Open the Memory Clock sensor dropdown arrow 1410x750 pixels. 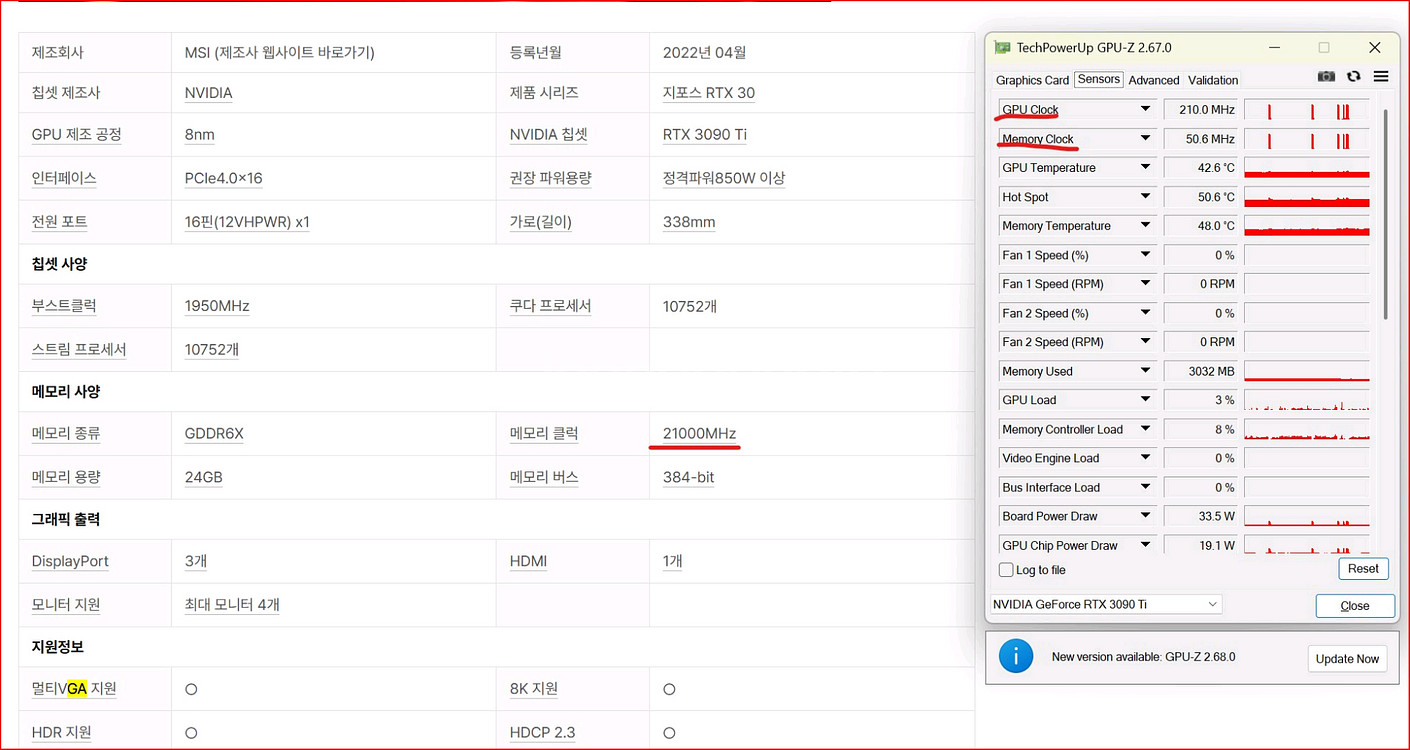1145,139
